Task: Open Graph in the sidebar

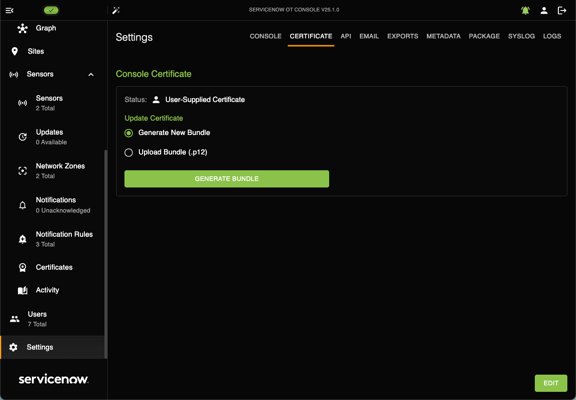Action: (x=46, y=28)
